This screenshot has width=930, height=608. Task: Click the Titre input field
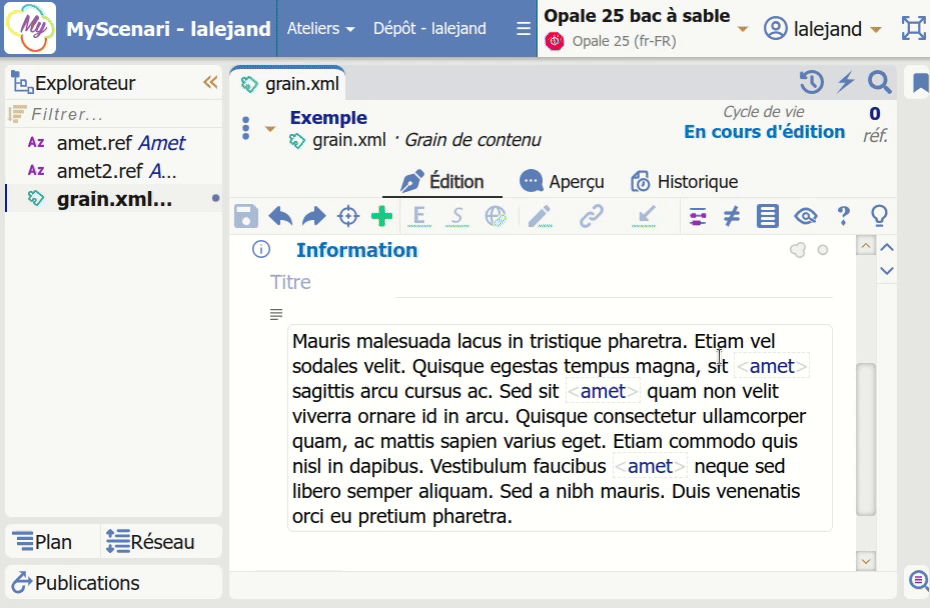coord(560,283)
